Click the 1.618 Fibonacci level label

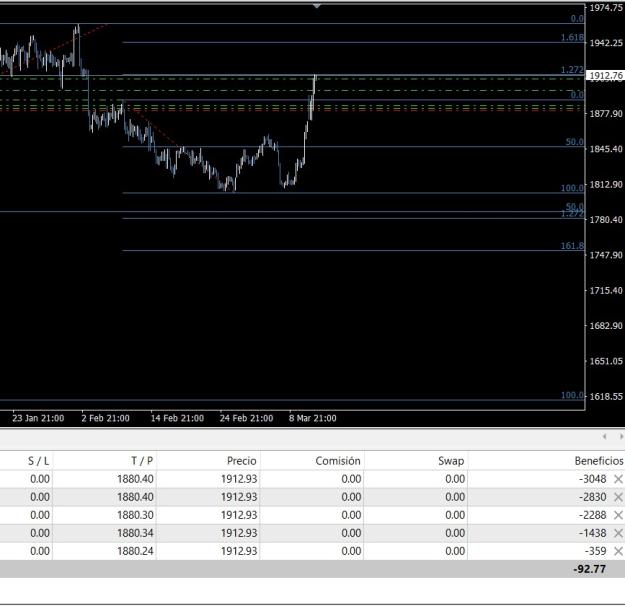click(x=572, y=37)
